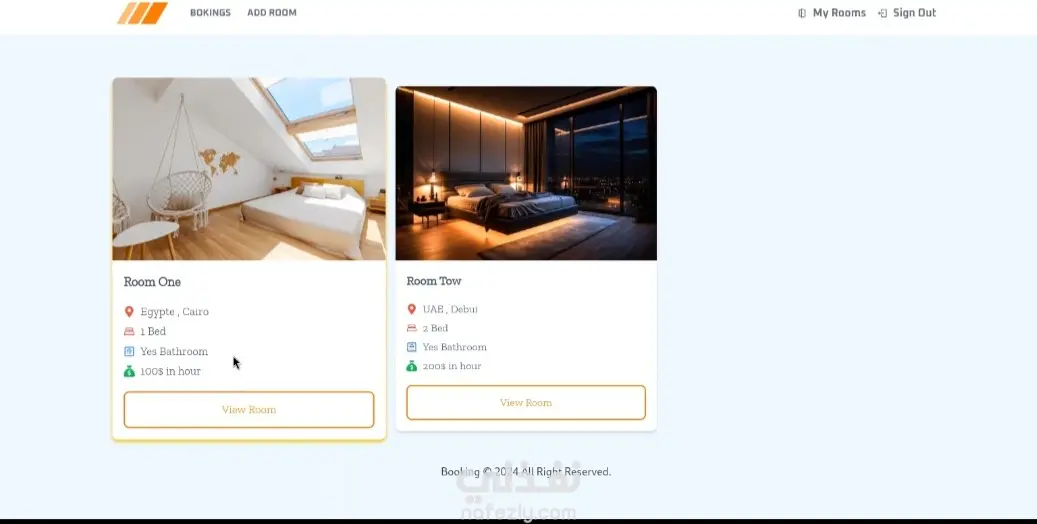The height and width of the screenshot is (524, 1037).
Task: Select the Sign Out link
Action: (915, 13)
